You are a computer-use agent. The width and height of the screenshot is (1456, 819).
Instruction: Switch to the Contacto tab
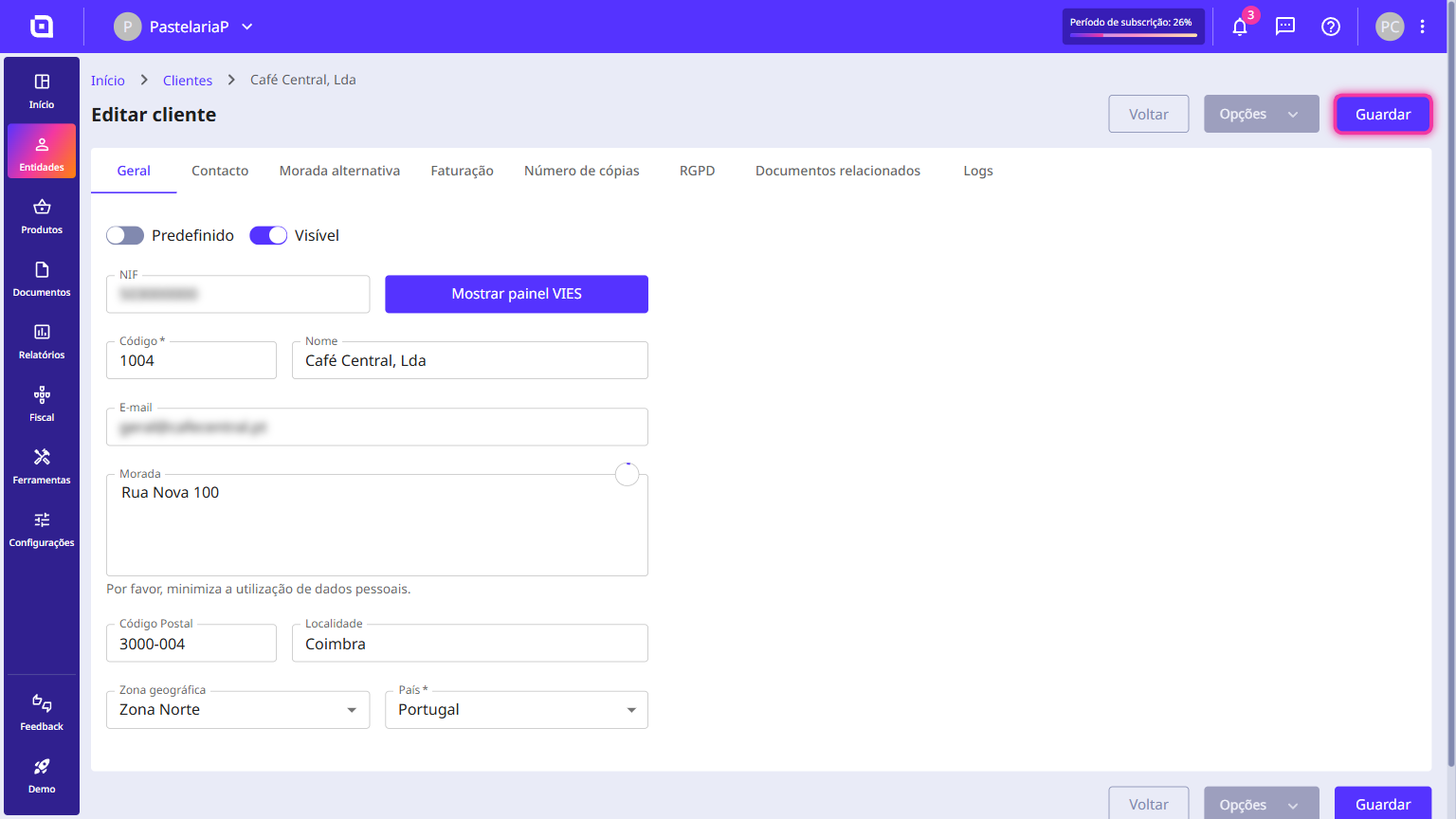point(220,171)
